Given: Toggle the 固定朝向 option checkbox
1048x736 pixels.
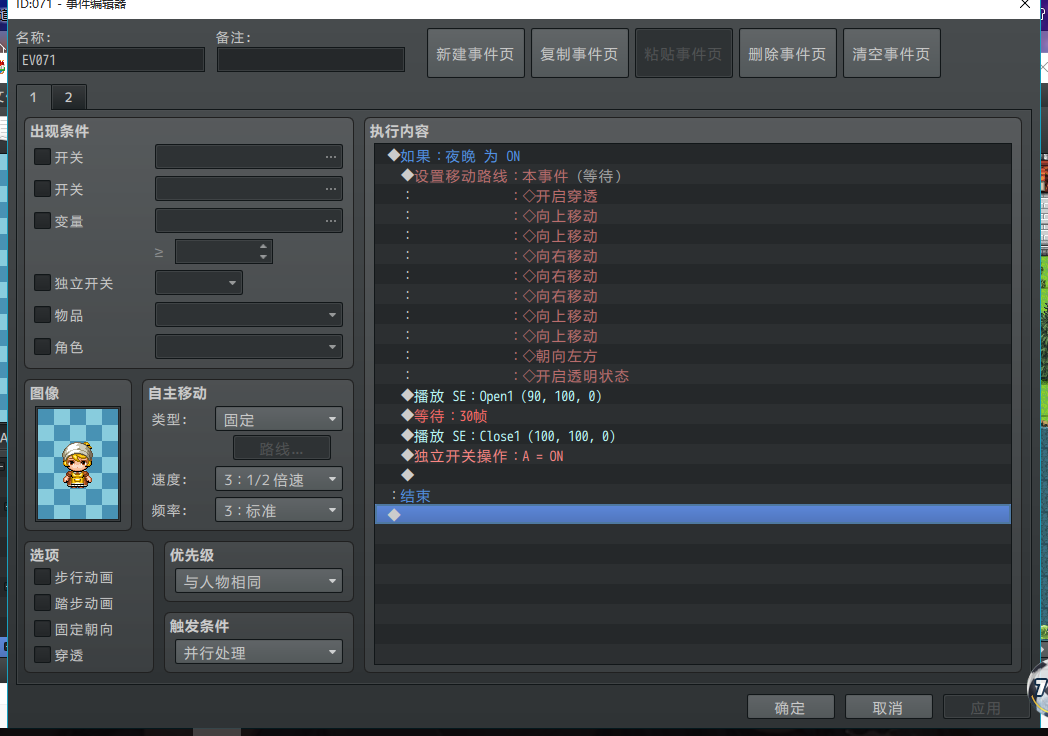Looking at the screenshot, I should (x=42, y=628).
